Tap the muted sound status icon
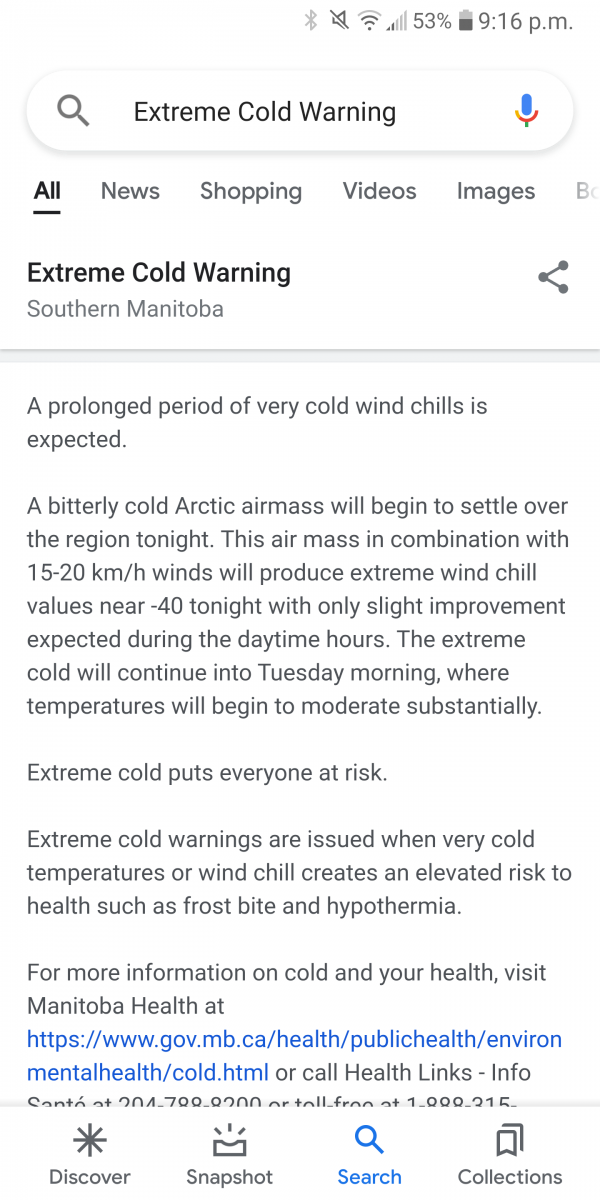The width and height of the screenshot is (600, 1200). pos(339,22)
